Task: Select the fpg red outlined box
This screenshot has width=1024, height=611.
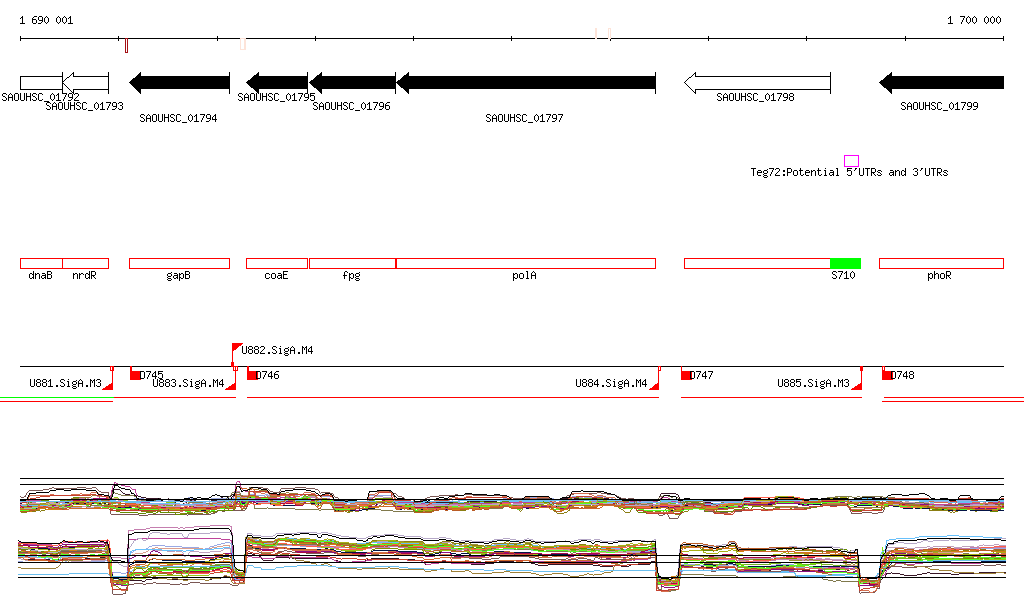Action: coord(353,264)
